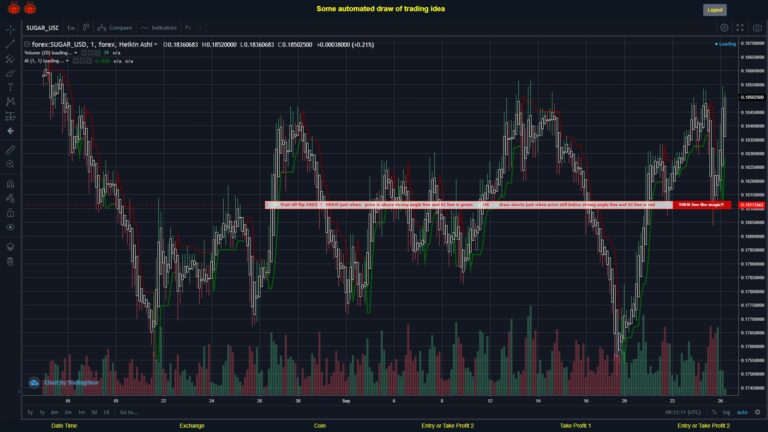Change the 1m interval selector

(x=71, y=28)
